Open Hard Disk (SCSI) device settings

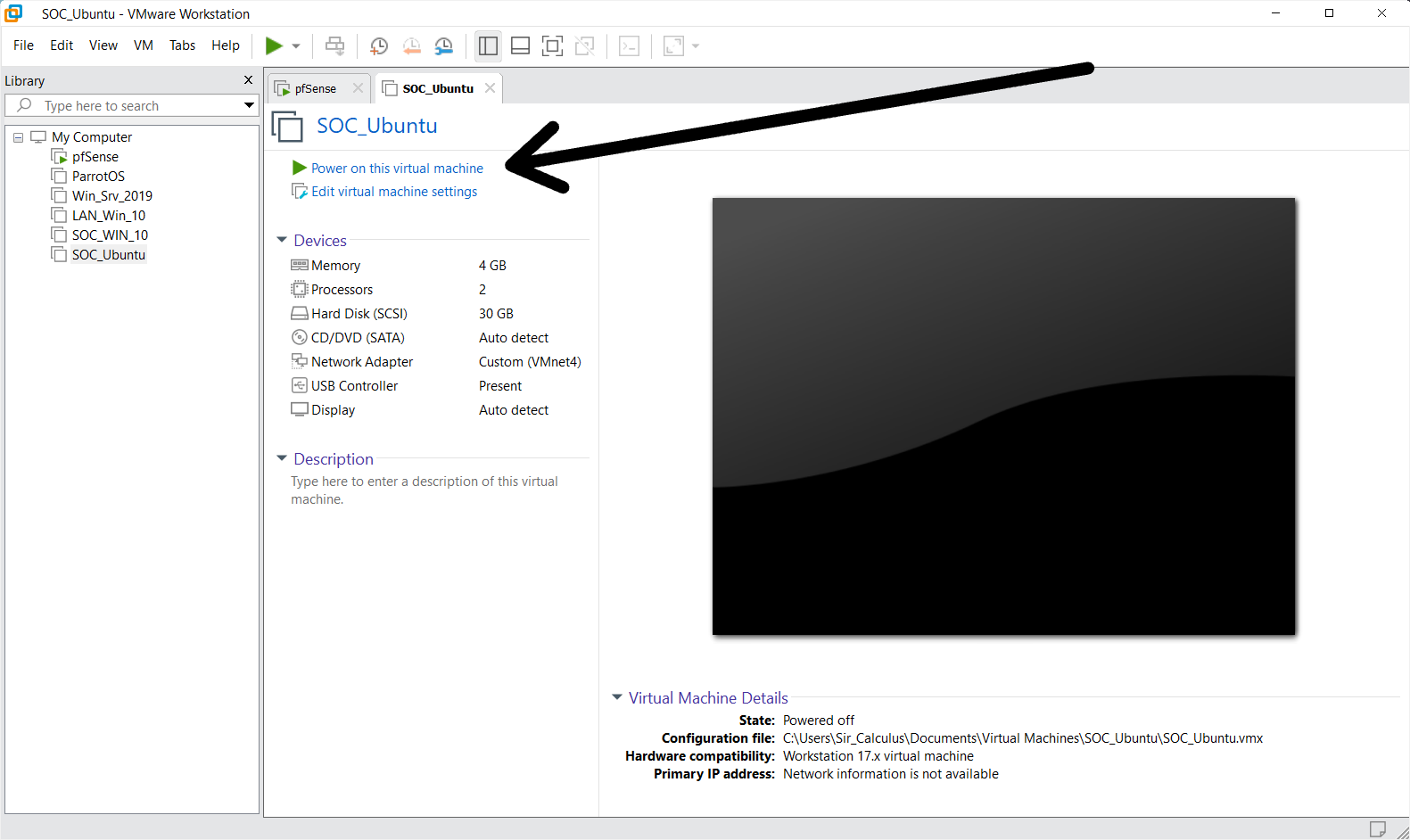point(359,314)
